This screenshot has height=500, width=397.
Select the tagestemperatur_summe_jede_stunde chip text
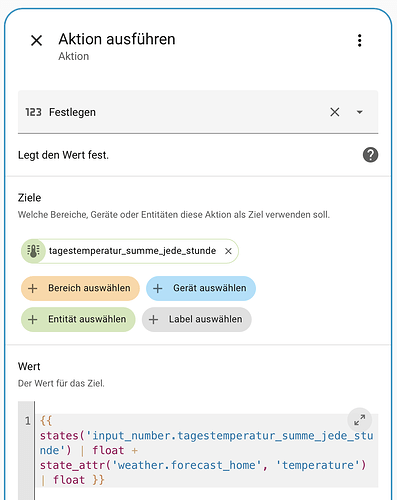point(132,251)
